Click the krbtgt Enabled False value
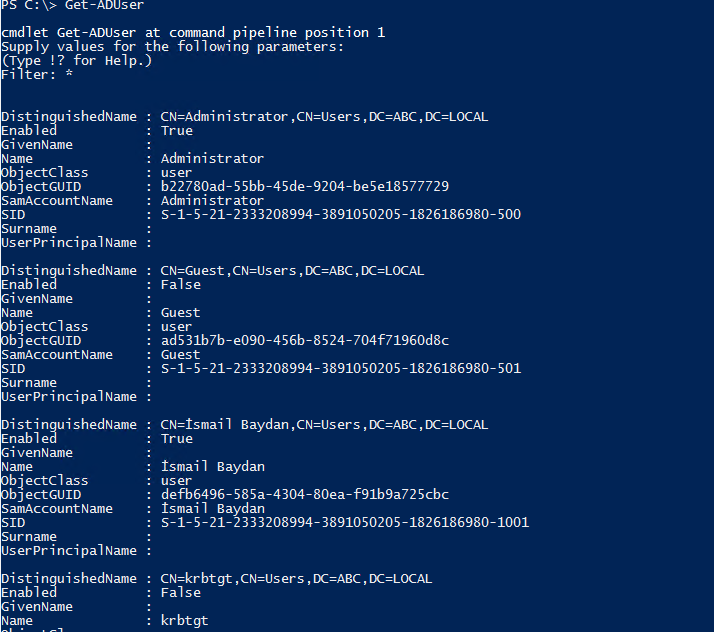 click(181, 592)
